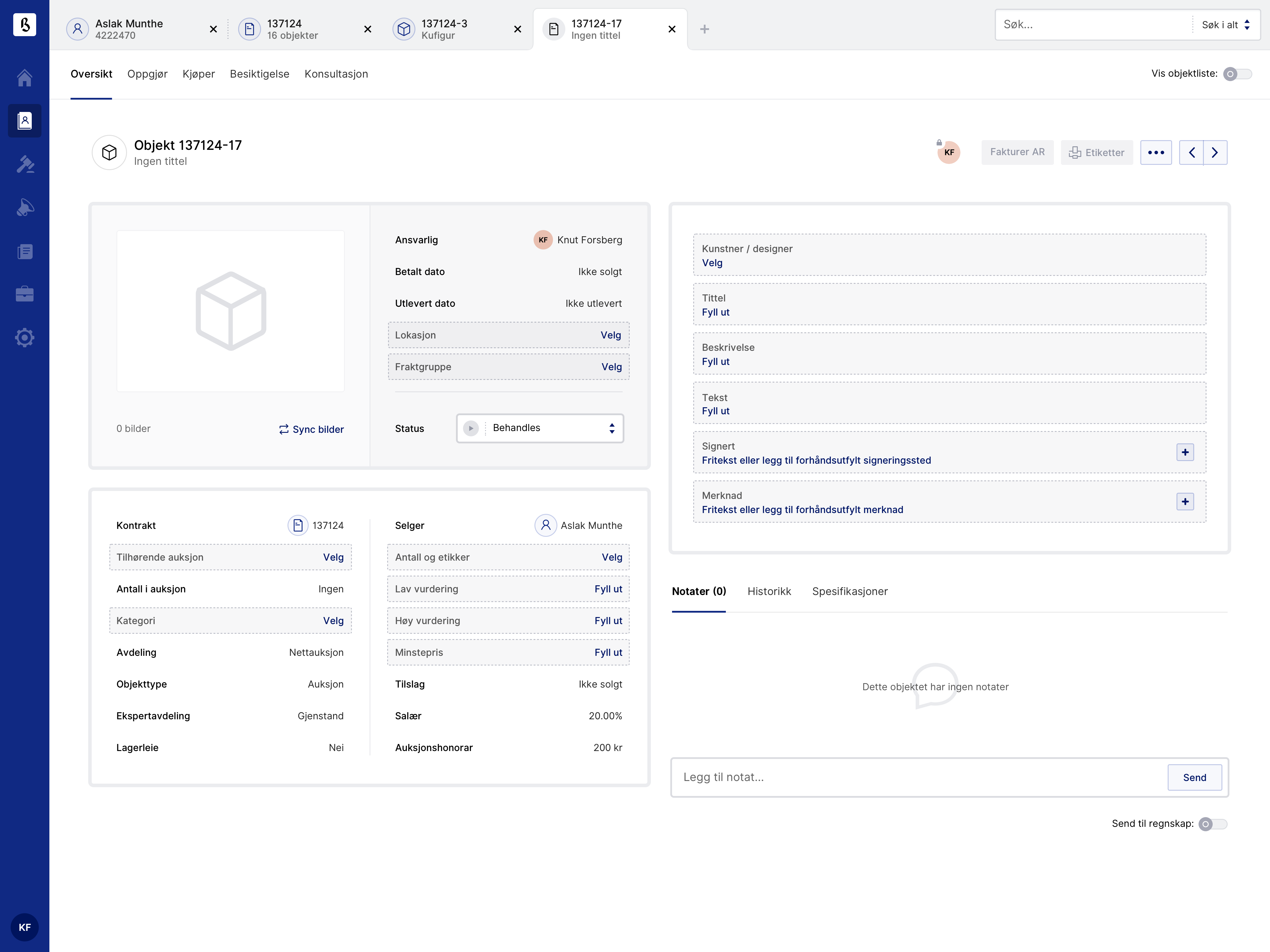Close the 137124-17 tab
This screenshot has height=952, width=1270.
672,29
